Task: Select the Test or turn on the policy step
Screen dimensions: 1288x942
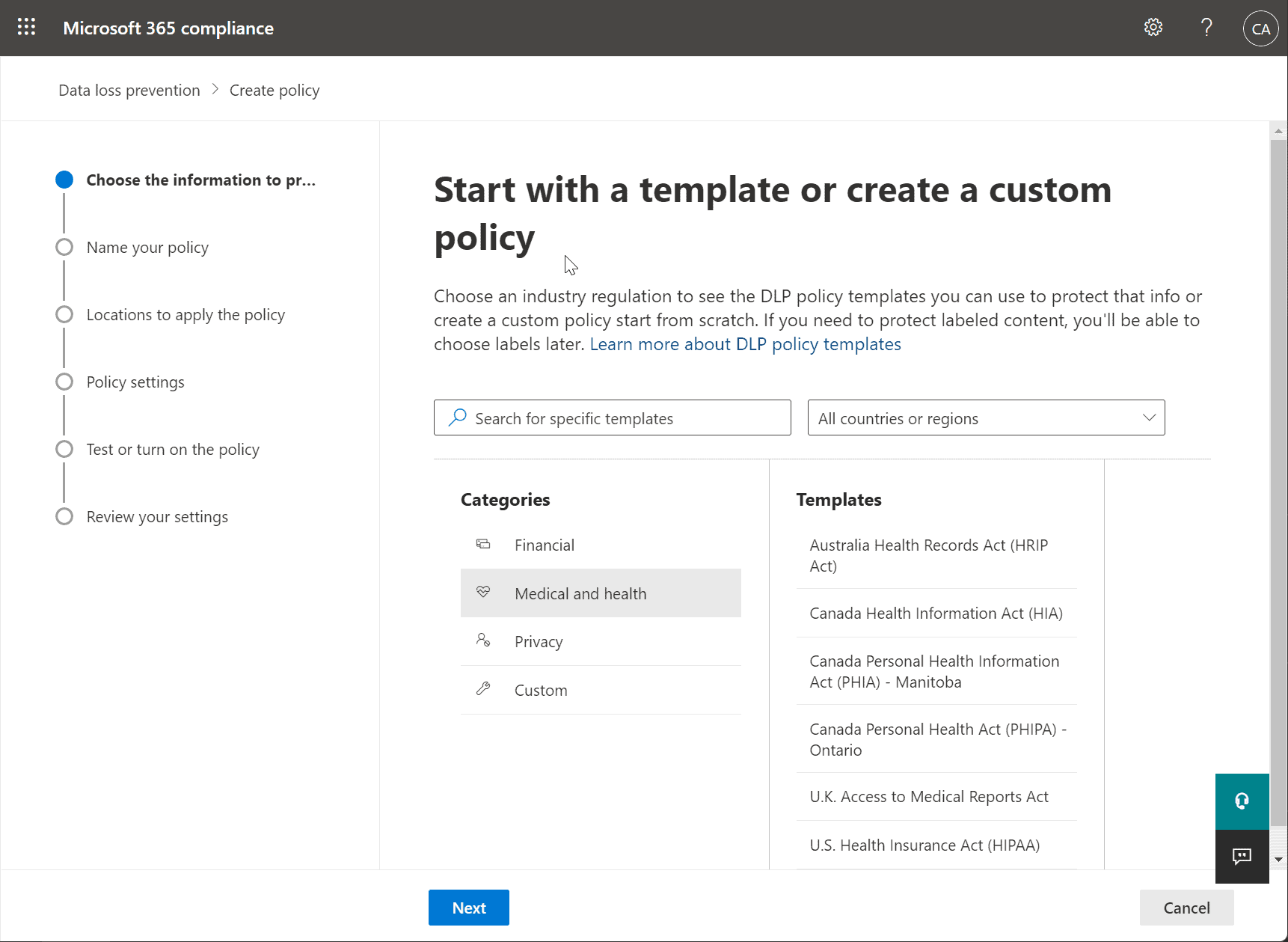Action: point(64,449)
